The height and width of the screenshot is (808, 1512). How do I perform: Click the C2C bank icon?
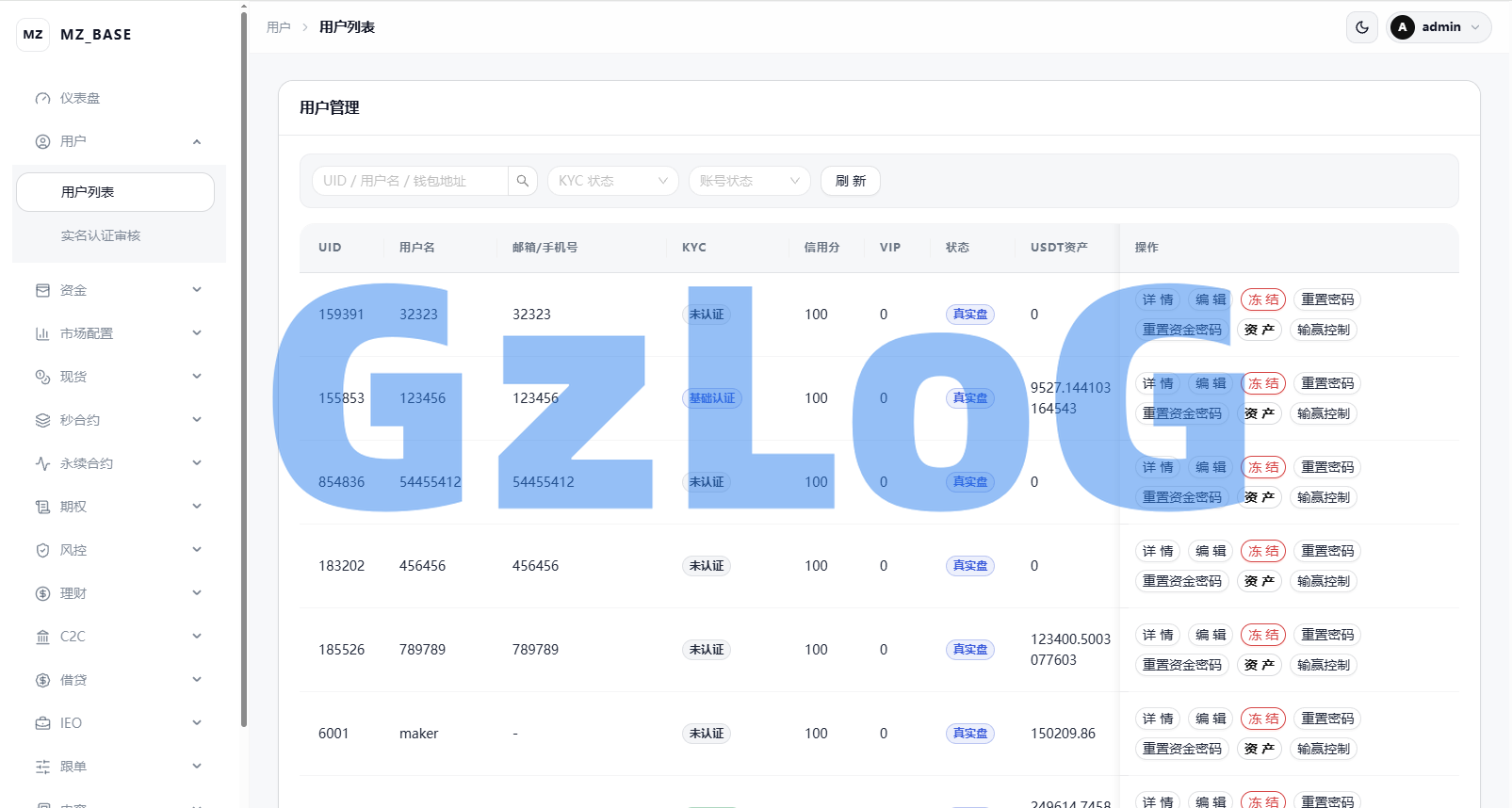tap(42, 637)
